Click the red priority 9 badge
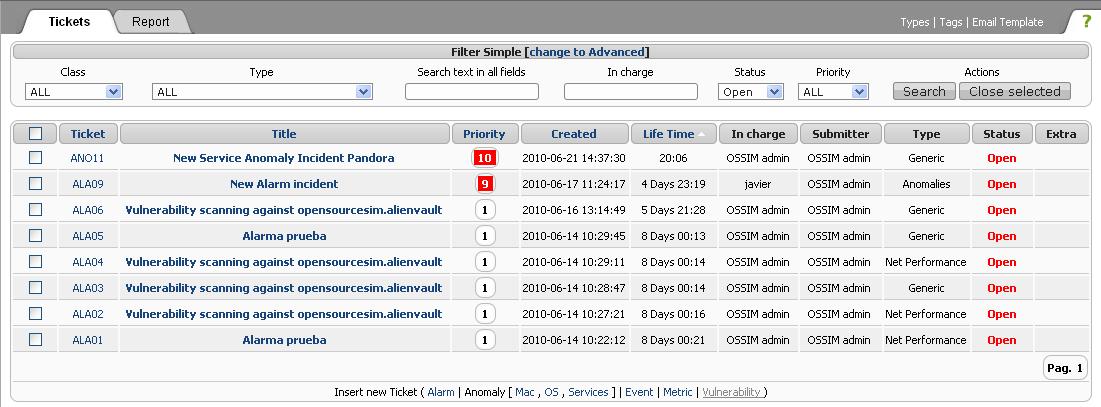 pos(485,184)
